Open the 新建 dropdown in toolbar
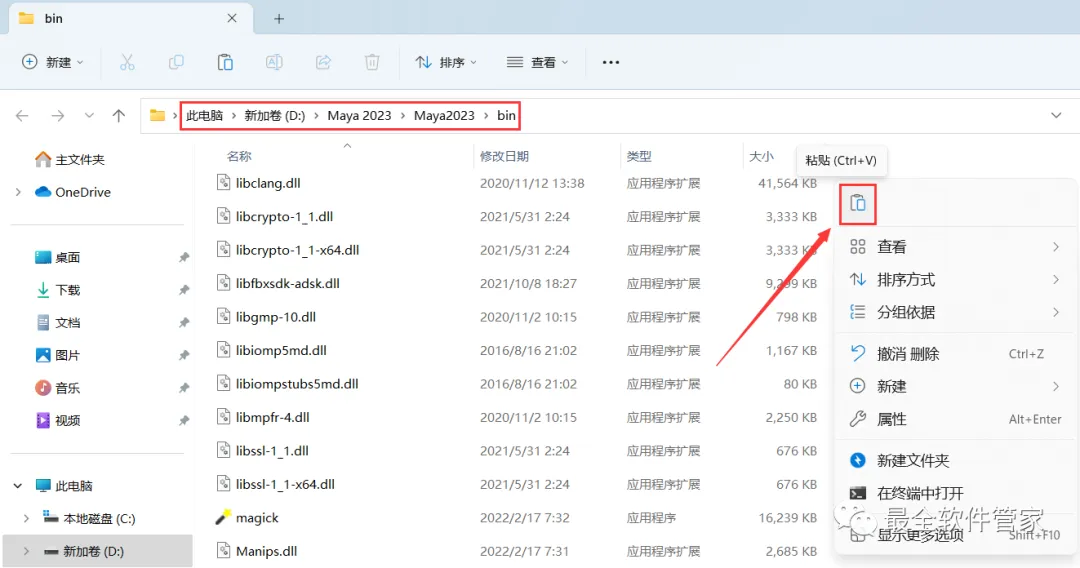The width and height of the screenshot is (1080, 568). [x=52, y=63]
